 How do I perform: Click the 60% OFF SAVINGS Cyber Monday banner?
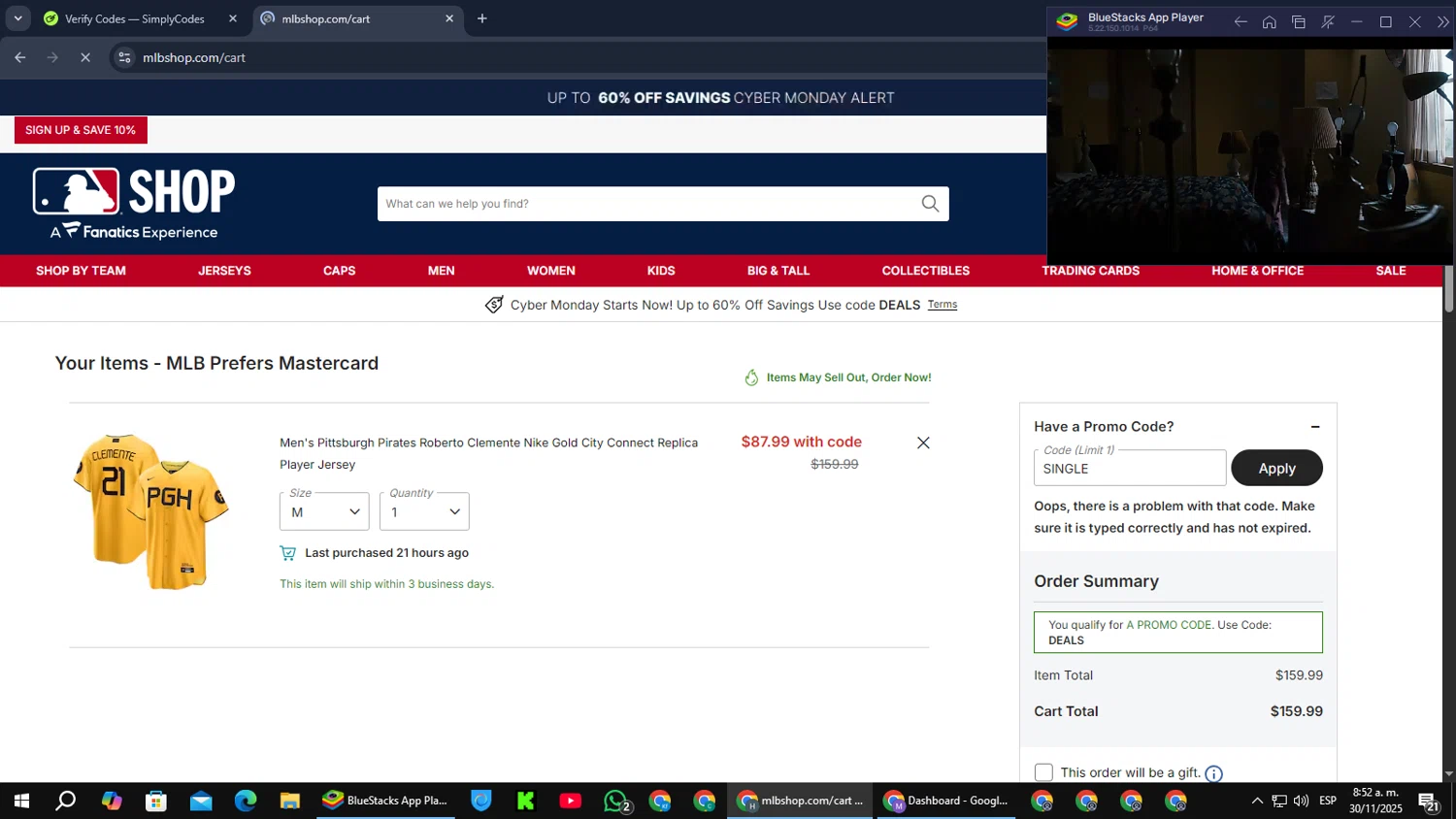[x=721, y=98]
